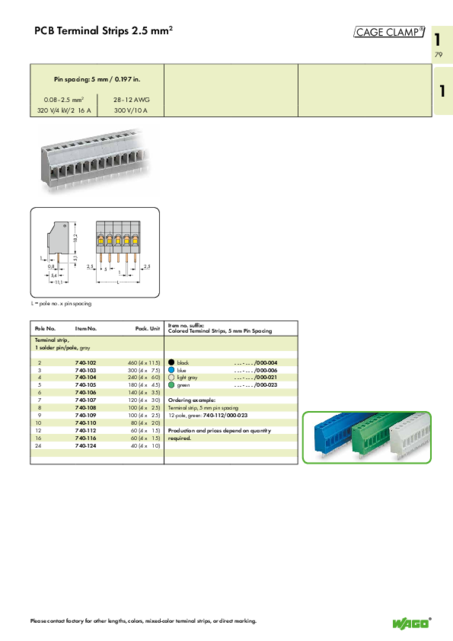This screenshot has height=641, width=453.
Task: Click the PCB Terminal Strips title
Action: click(103, 31)
